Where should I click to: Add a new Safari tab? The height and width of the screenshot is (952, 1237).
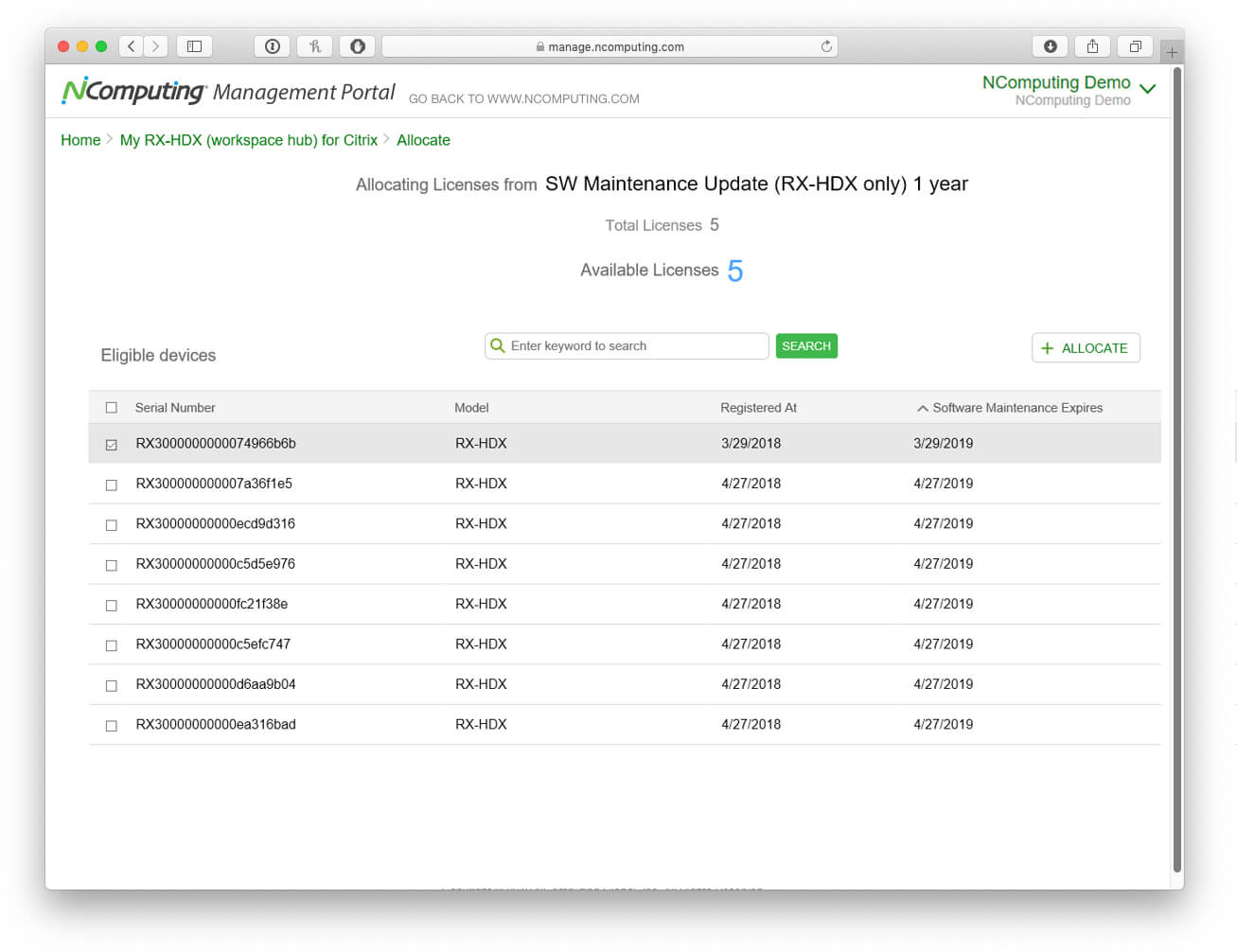(1172, 52)
